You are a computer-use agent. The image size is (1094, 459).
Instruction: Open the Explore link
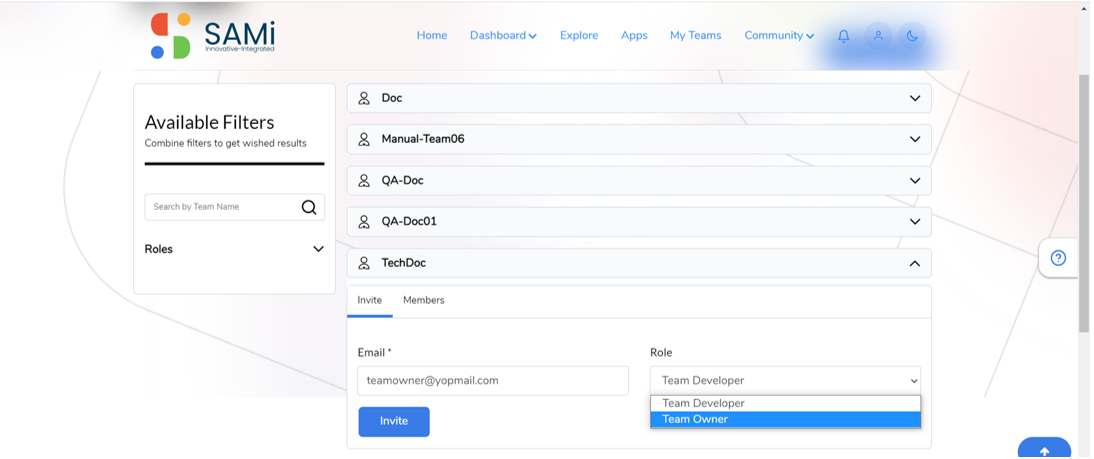point(579,36)
